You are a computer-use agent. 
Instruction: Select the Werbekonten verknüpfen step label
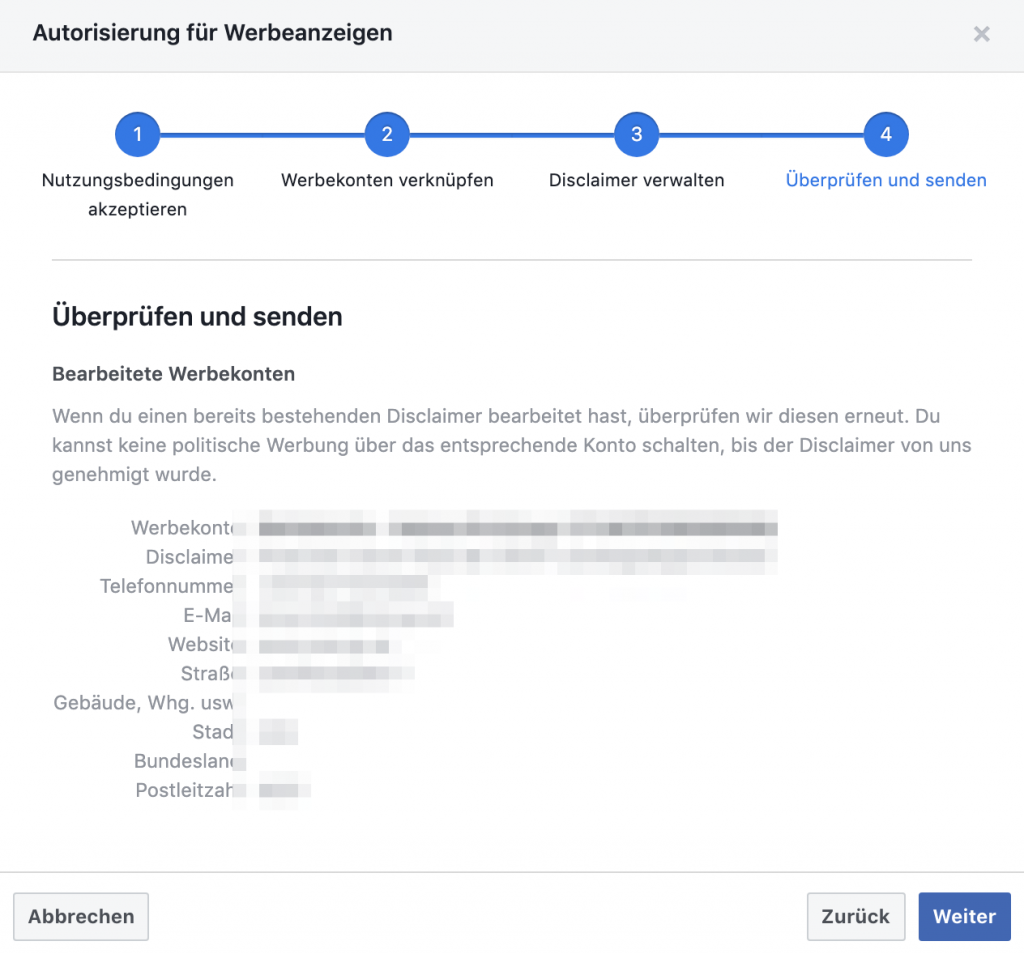[x=387, y=181]
